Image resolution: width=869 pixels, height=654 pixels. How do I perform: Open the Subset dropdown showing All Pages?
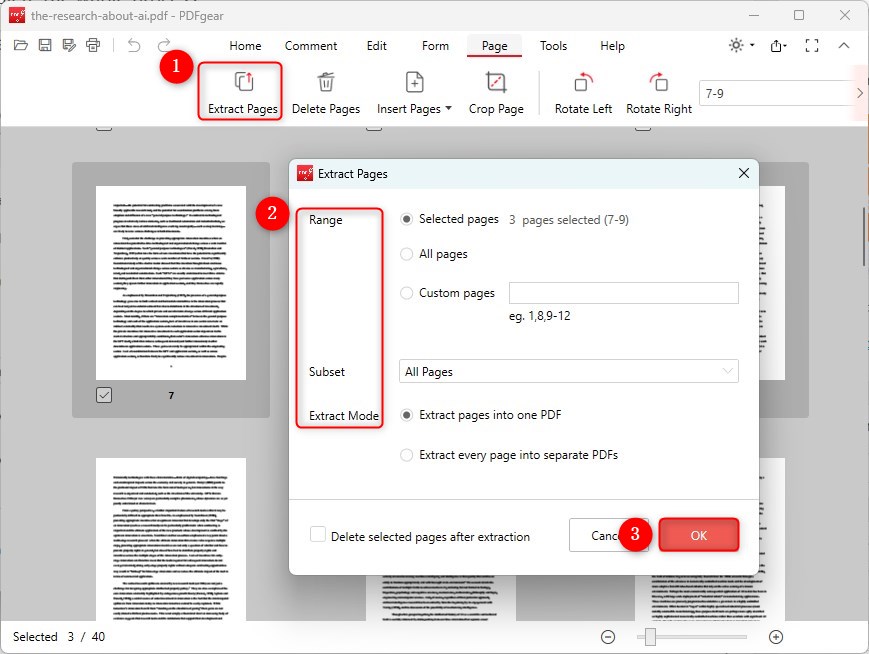[568, 371]
